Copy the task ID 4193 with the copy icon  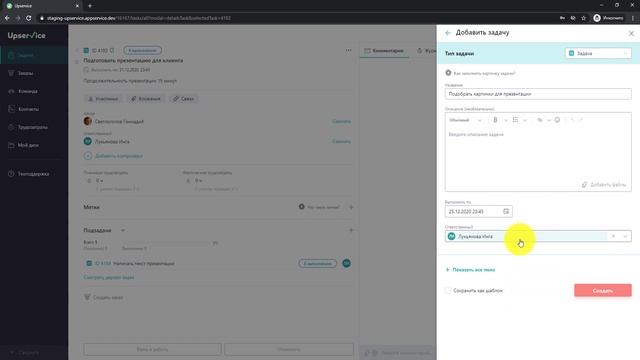(x=112, y=50)
